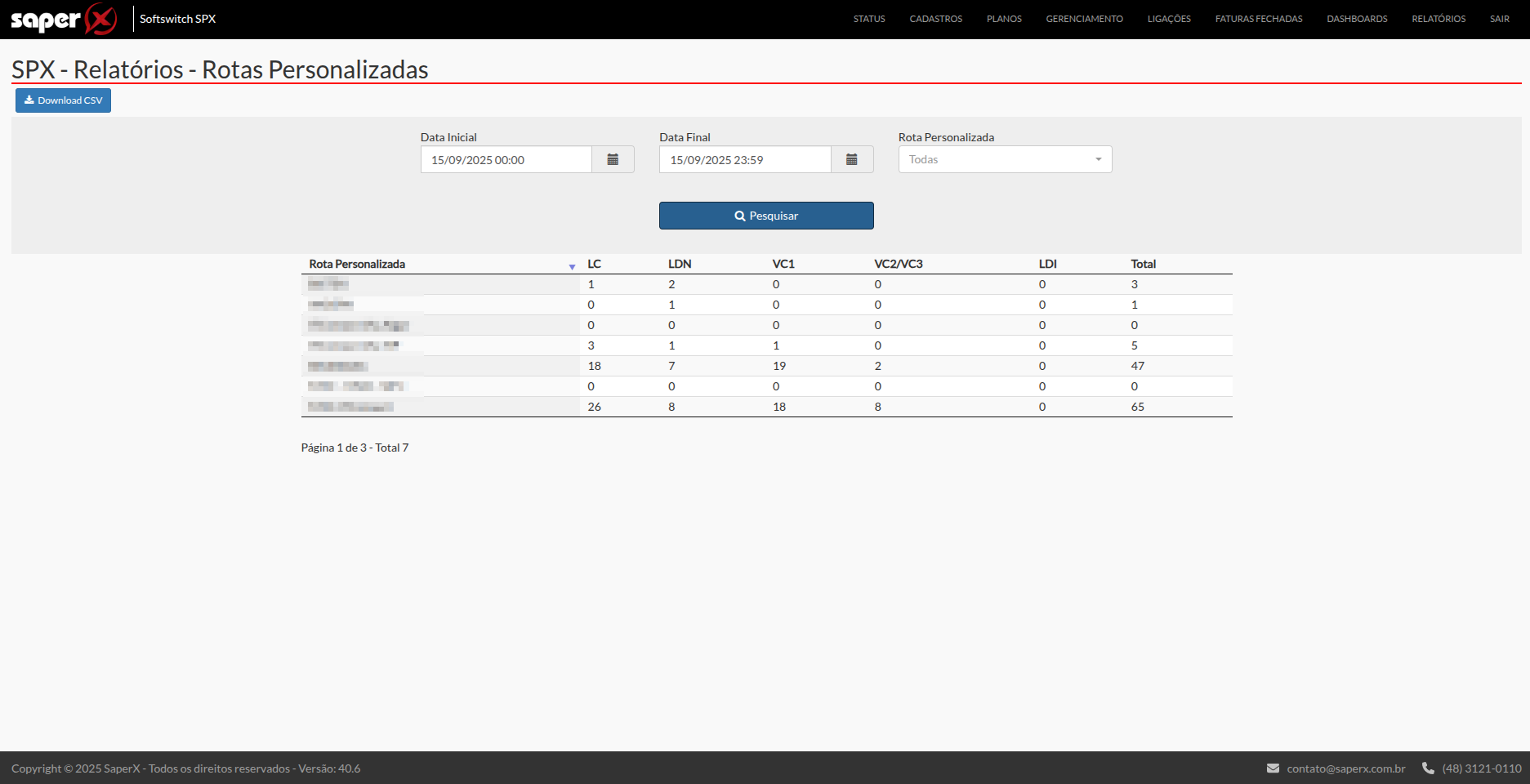This screenshot has width=1530, height=784.
Task: Sort table by LDN column header
Action: (680, 264)
